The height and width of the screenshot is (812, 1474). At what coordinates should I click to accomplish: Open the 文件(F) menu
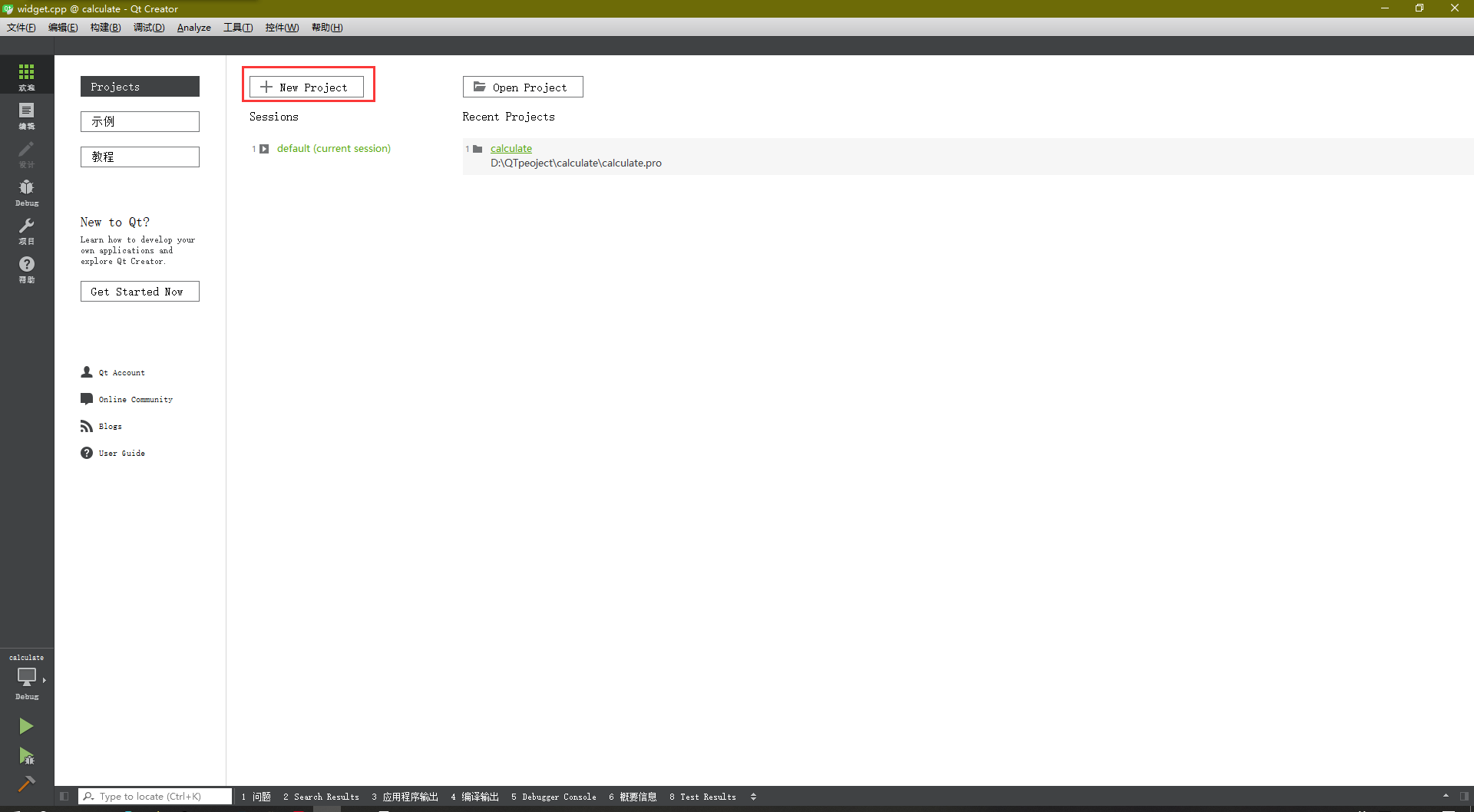[x=21, y=28]
